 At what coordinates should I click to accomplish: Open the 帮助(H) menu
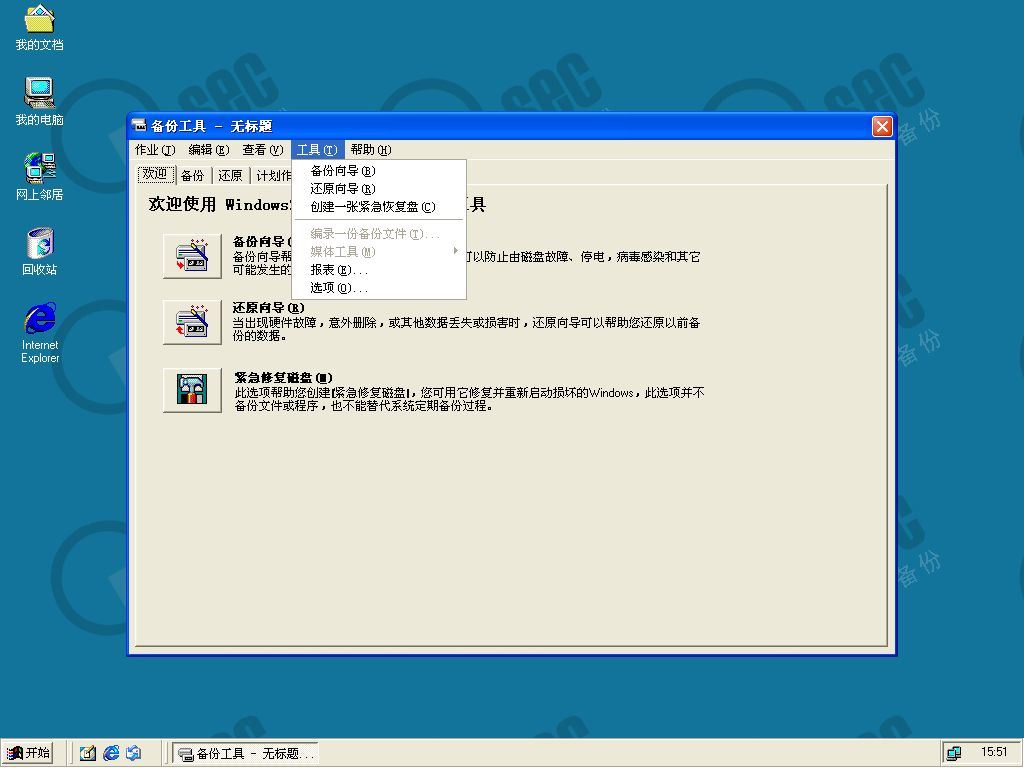371,150
